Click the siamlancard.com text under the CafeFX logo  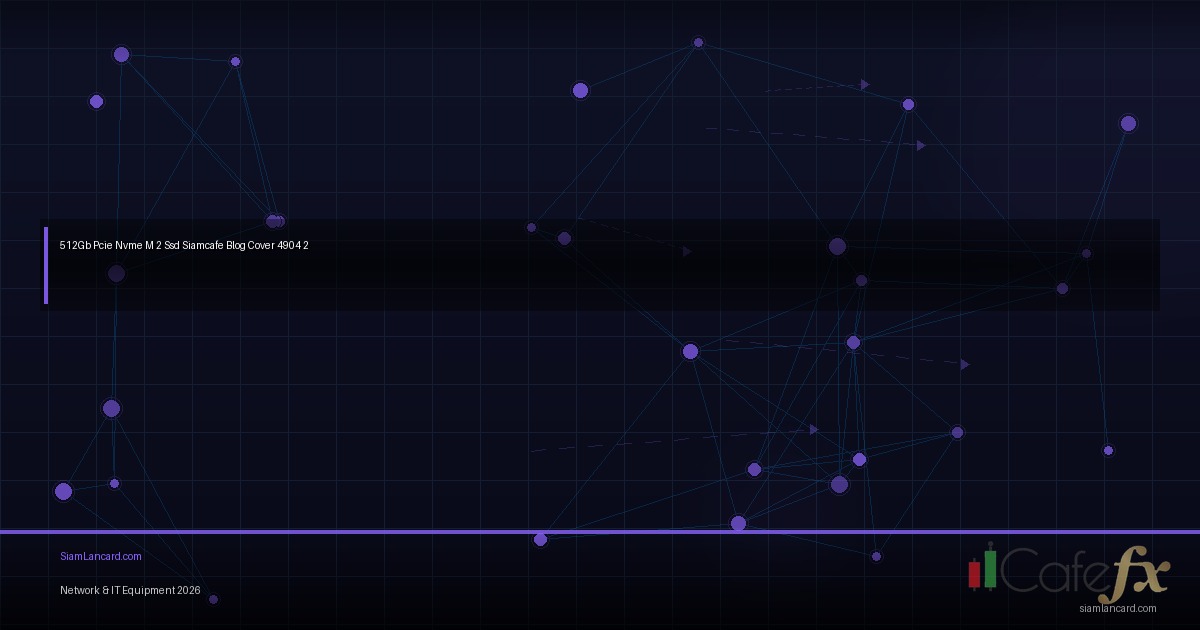click(1117, 608)
